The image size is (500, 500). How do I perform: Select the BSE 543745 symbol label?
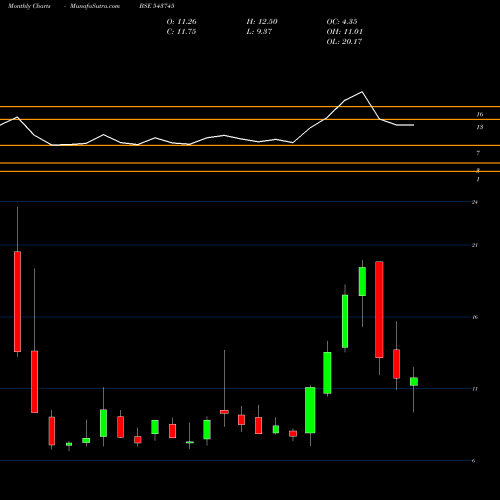click(157, 6)
